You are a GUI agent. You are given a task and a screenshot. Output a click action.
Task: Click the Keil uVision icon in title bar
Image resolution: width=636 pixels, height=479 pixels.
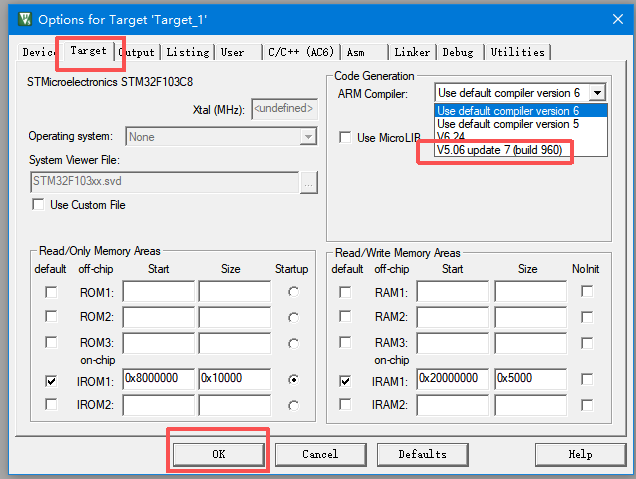(x=25, y=19)
